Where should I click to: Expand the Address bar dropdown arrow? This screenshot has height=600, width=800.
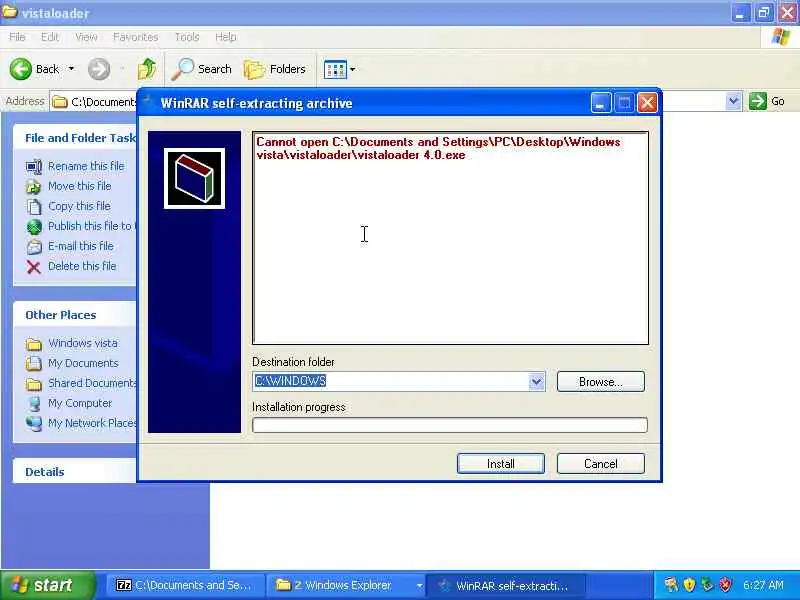[x=733, y=101]
